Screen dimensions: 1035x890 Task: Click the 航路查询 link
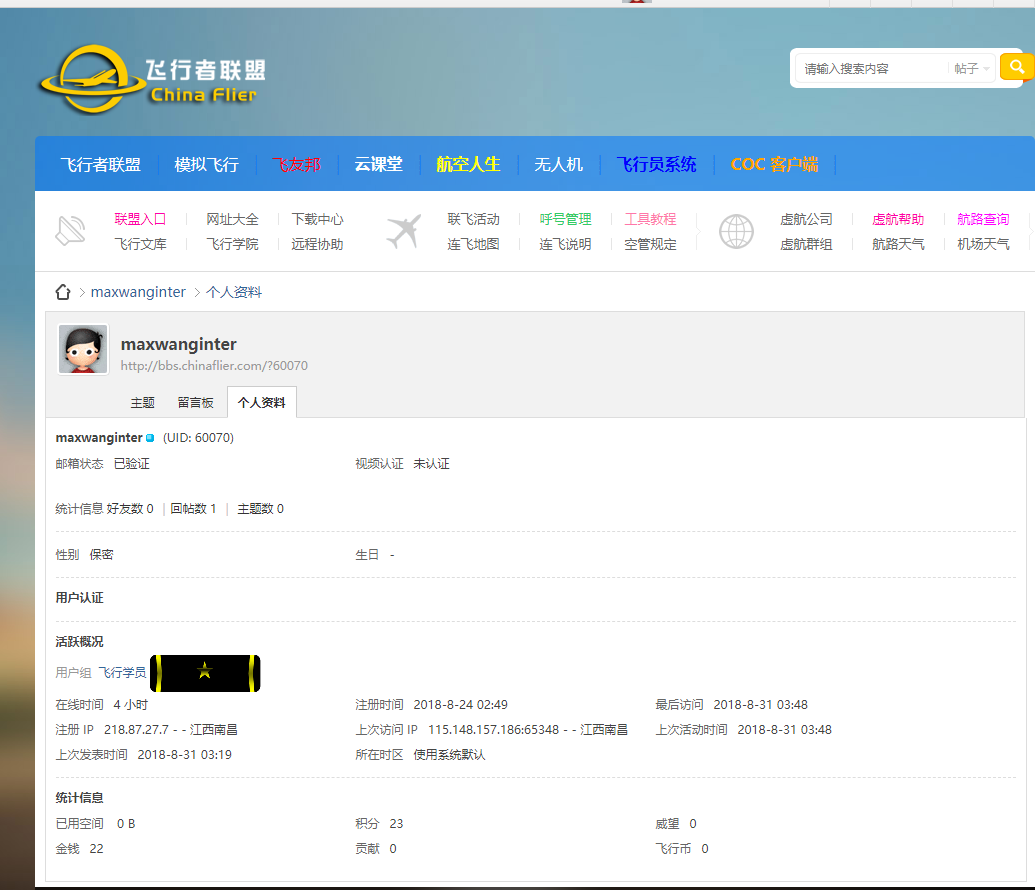coord(984,219)
